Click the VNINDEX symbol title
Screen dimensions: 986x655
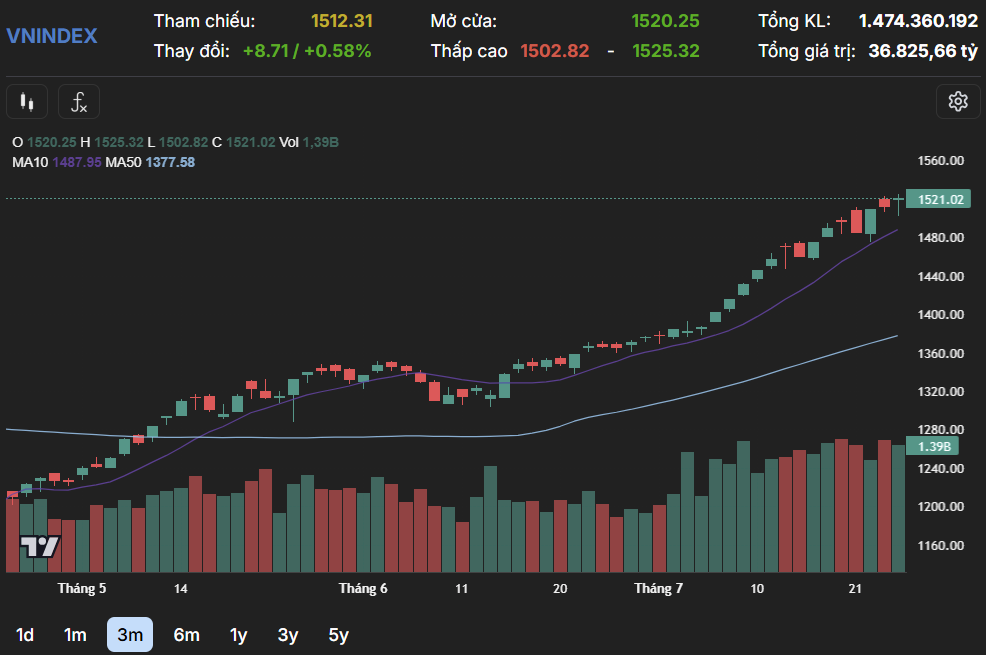point(52,36)
